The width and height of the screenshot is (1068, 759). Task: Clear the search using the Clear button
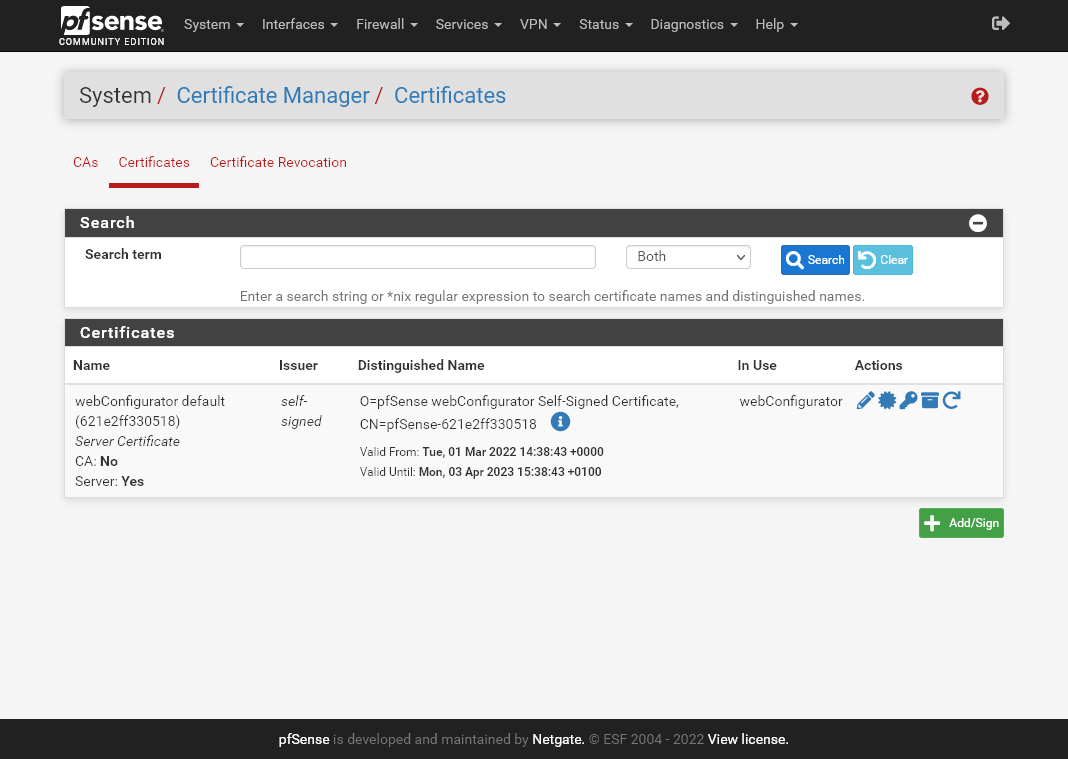click(883, 259)
